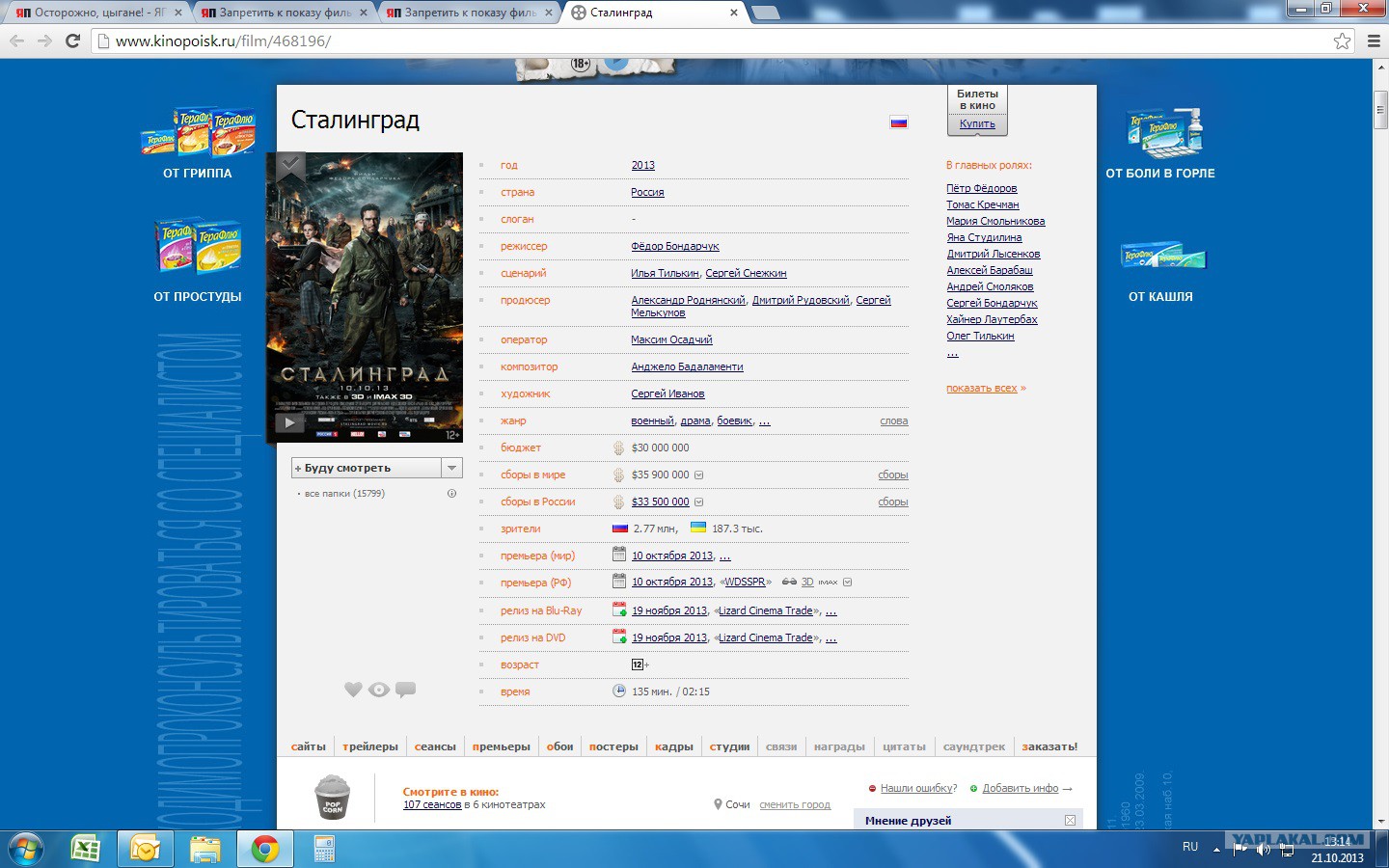Click the 3D glasses icon
Screen dimensions: 1389x868
(789, 582)
